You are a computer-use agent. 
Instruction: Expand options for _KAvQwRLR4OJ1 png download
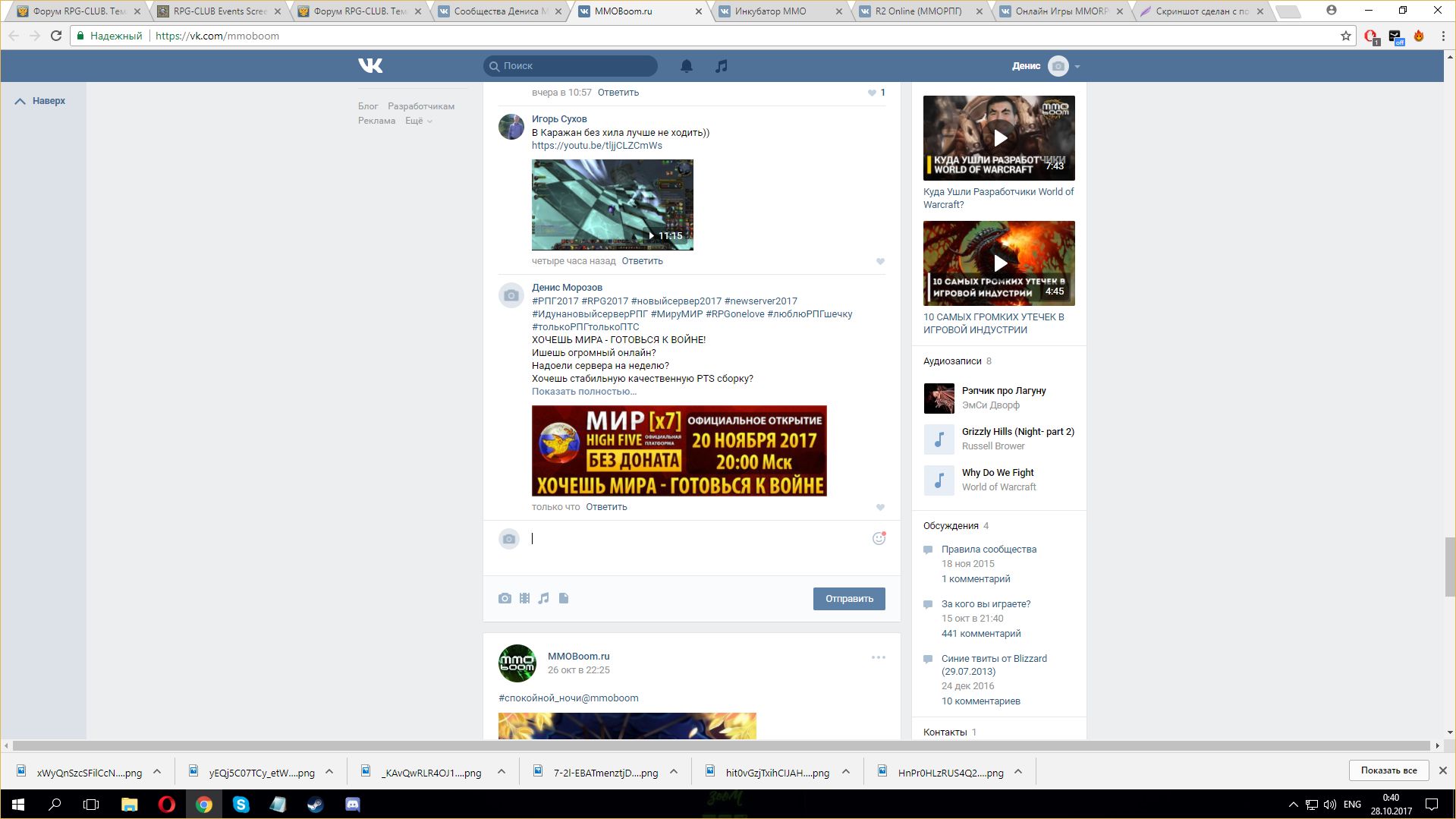tap(502, 771)
